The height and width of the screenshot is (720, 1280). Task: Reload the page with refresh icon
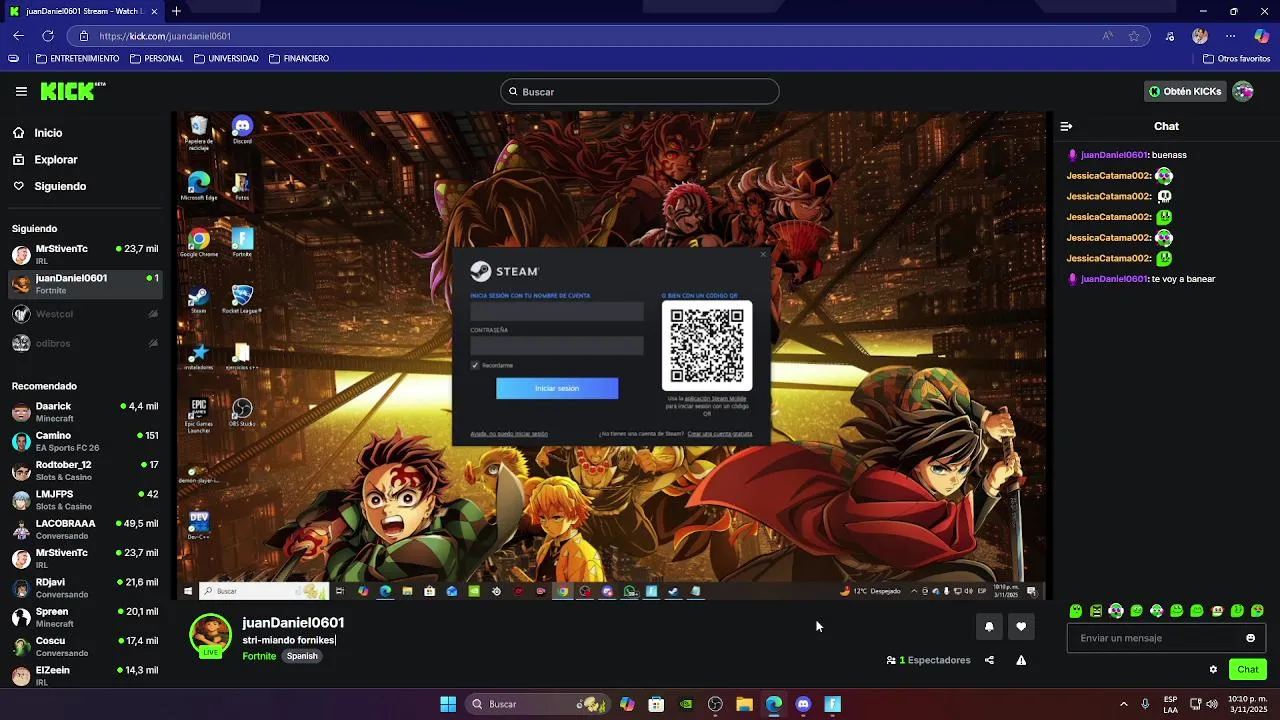pyautogui.click(x=47, y=36)
